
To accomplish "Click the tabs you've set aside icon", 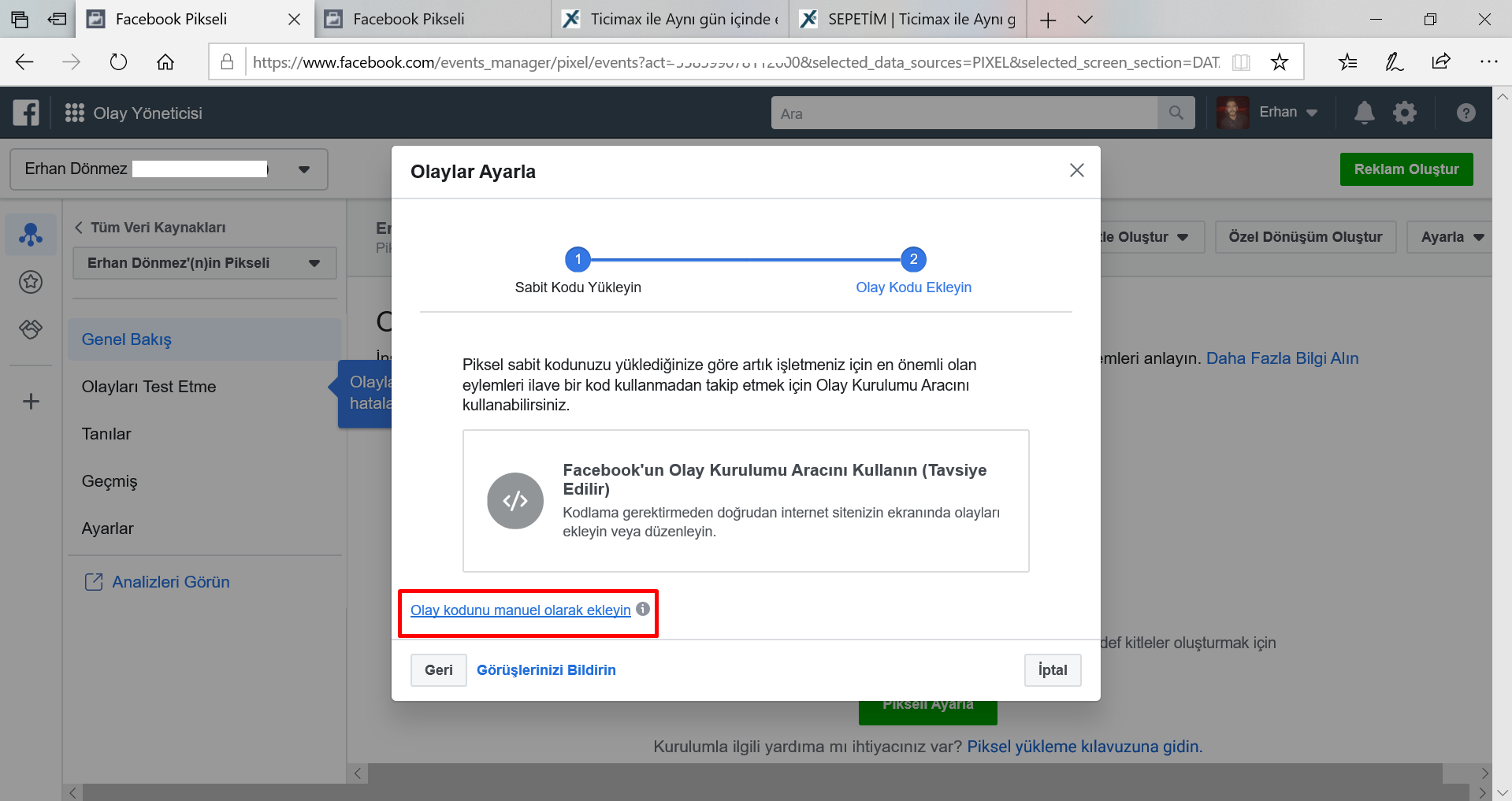I will tap(20, 20).
